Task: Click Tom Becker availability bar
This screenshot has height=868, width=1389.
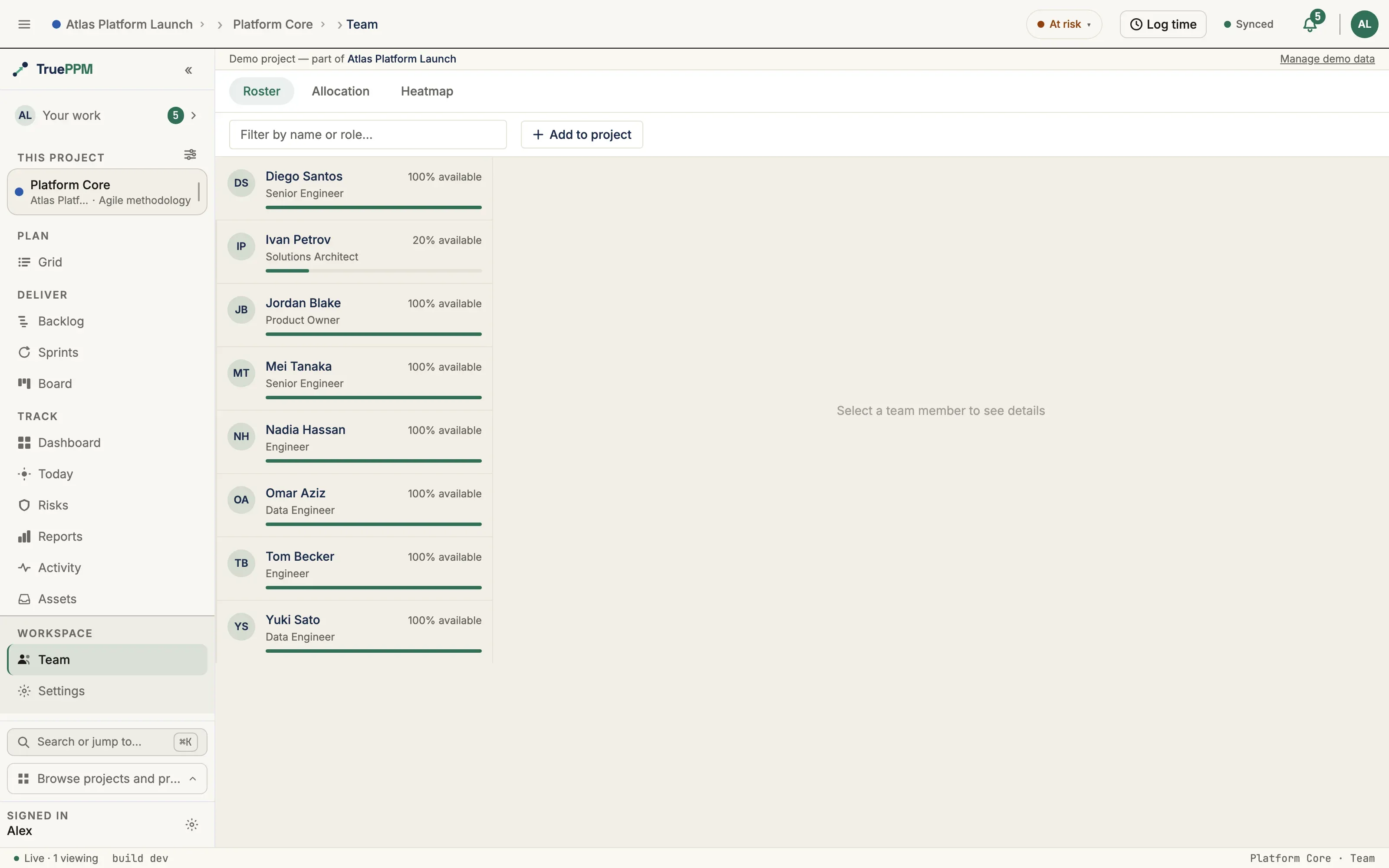Action: (374, 587)
